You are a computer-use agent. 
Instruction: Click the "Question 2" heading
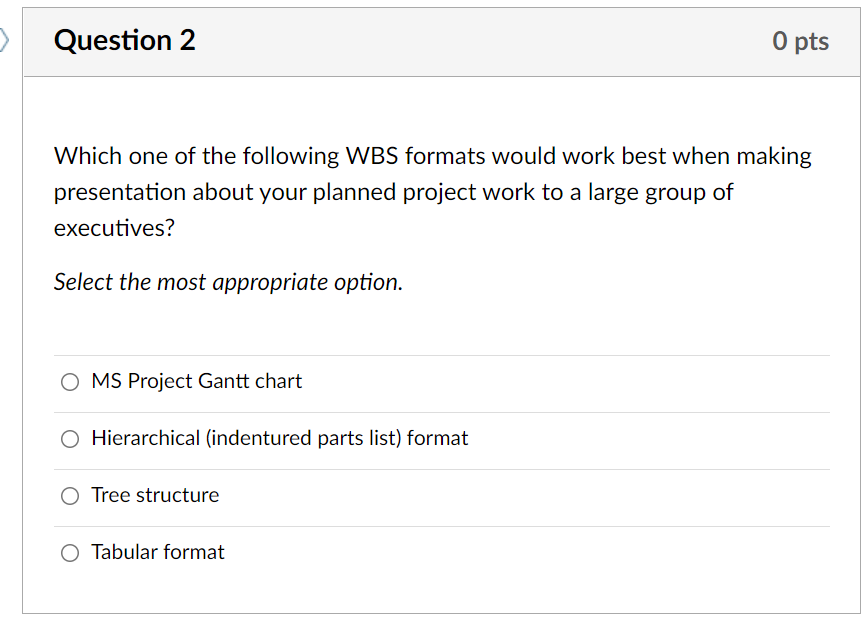pyautogui.click(x=124, y=41)
